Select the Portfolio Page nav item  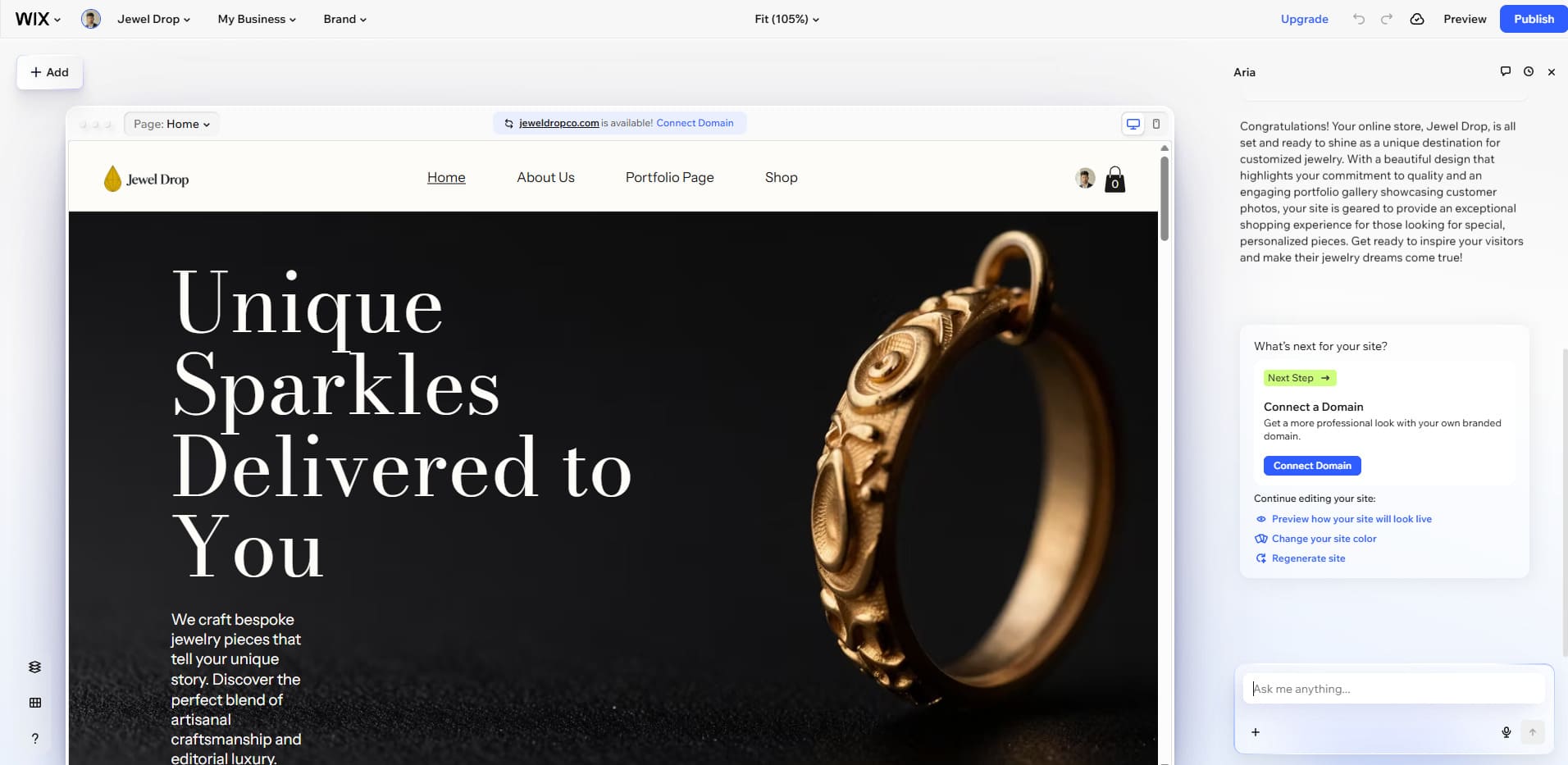669,177
